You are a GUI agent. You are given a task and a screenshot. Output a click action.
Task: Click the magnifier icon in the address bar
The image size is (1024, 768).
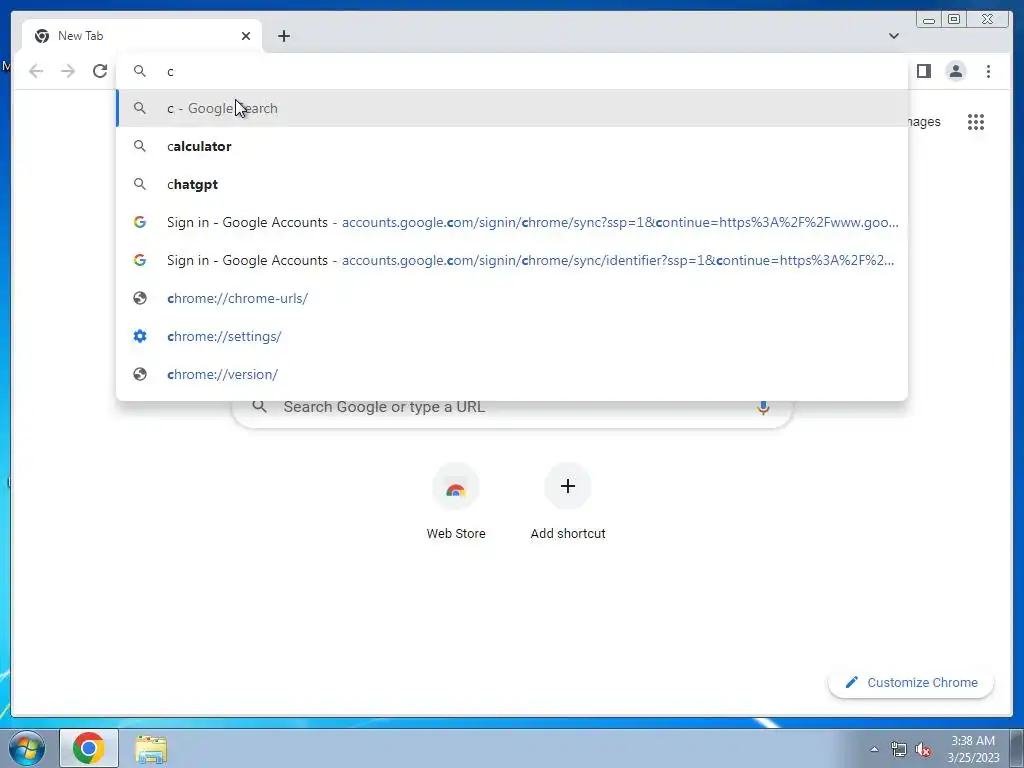point(140,71)
